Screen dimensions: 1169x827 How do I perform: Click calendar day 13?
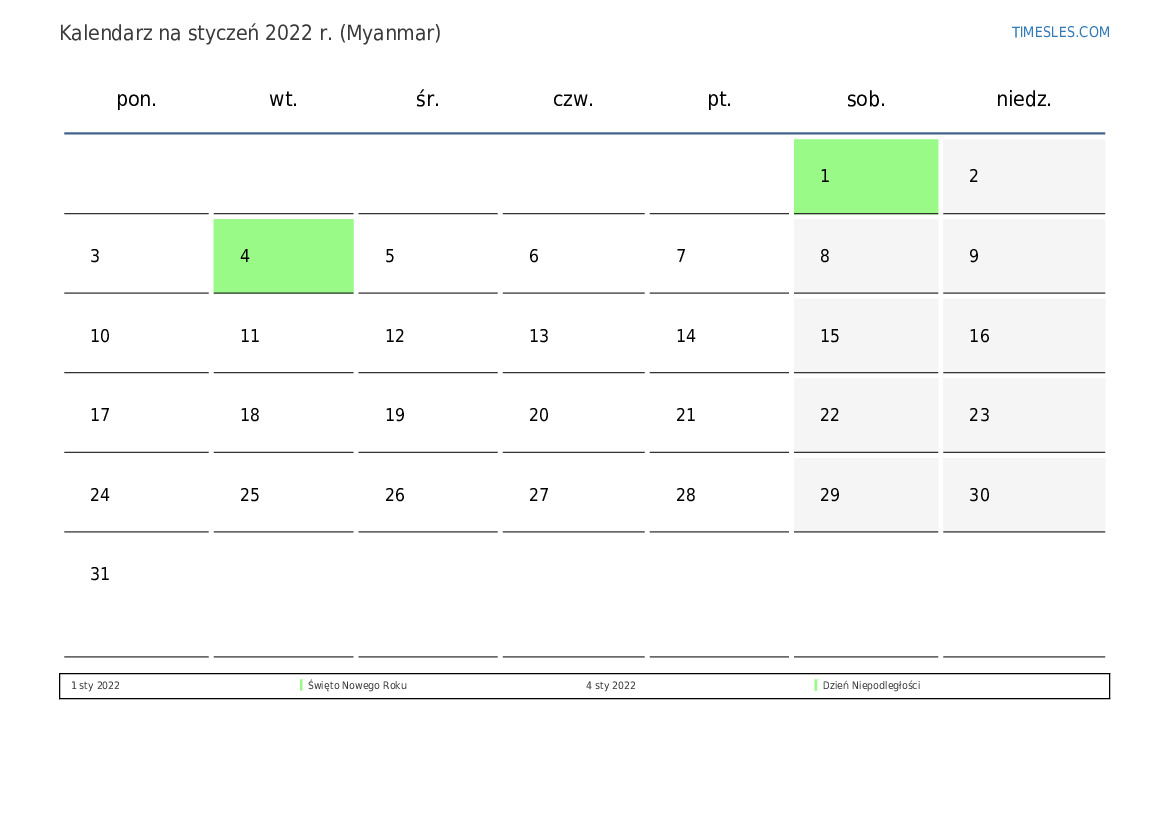pos(573,336)
